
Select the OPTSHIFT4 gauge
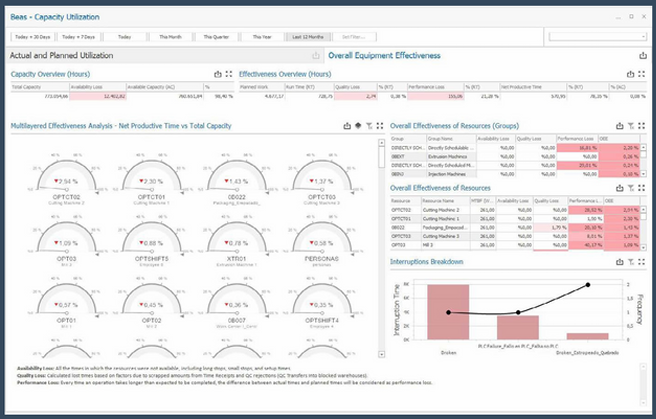click(322, 303)
